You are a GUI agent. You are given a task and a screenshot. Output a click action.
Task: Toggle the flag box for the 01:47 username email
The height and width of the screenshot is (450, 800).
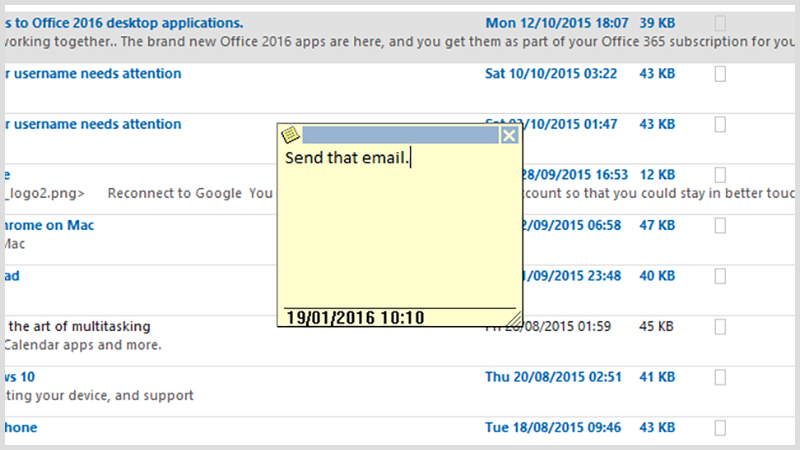(x=720, y=124)
